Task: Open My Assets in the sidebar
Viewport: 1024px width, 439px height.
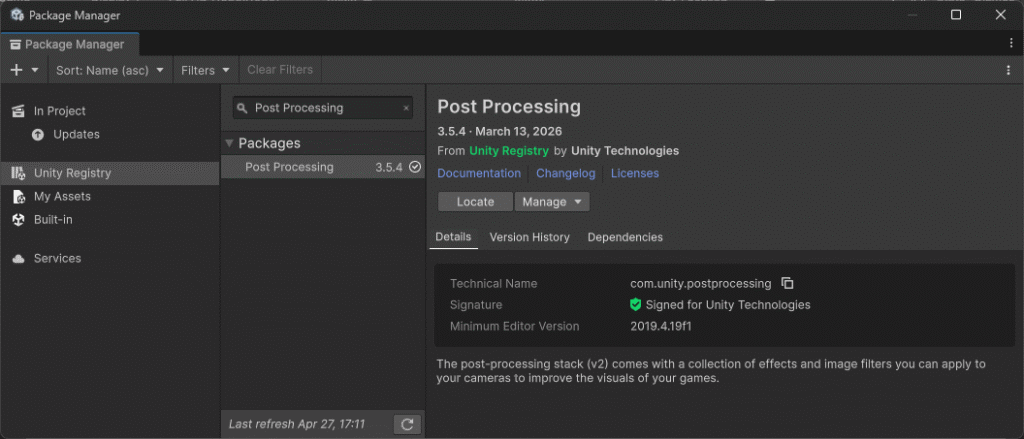Action: (x=62, y=197)
